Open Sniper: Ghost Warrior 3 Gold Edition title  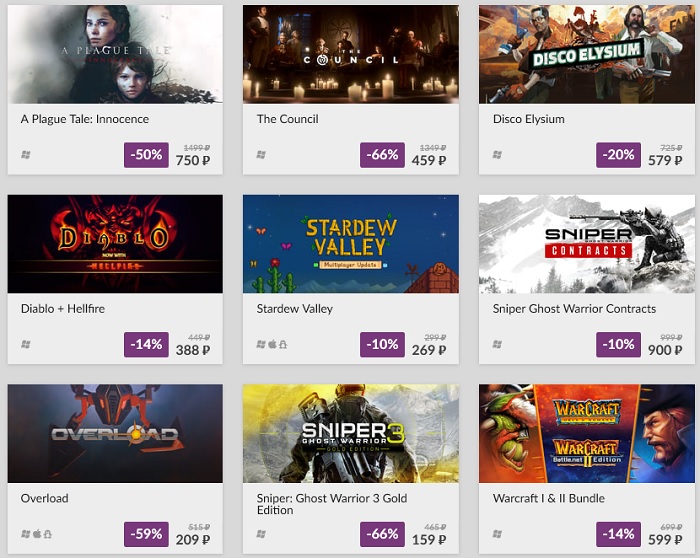click(332, 504)
